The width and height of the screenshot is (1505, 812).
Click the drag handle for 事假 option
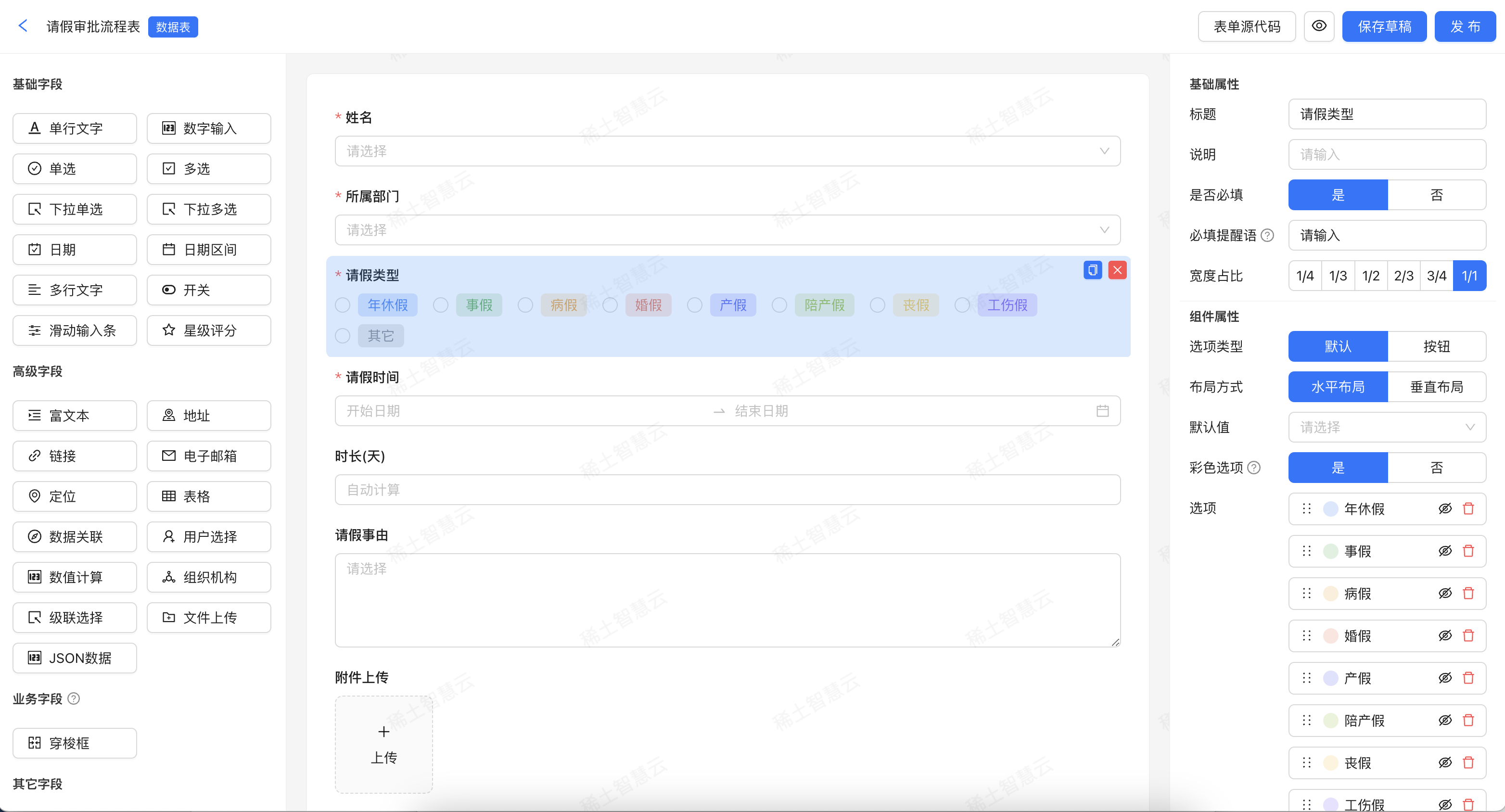1307,551
